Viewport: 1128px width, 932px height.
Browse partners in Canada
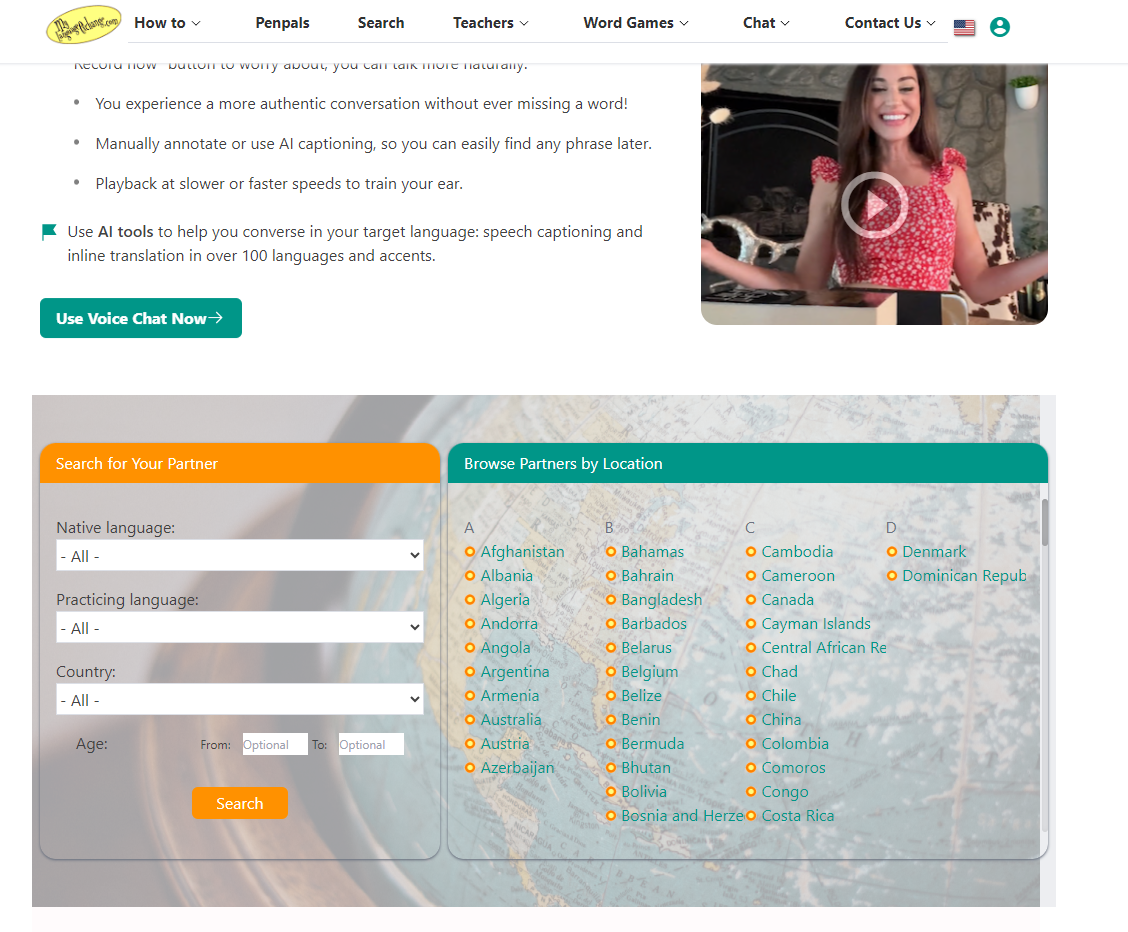(x=788, y=600)
